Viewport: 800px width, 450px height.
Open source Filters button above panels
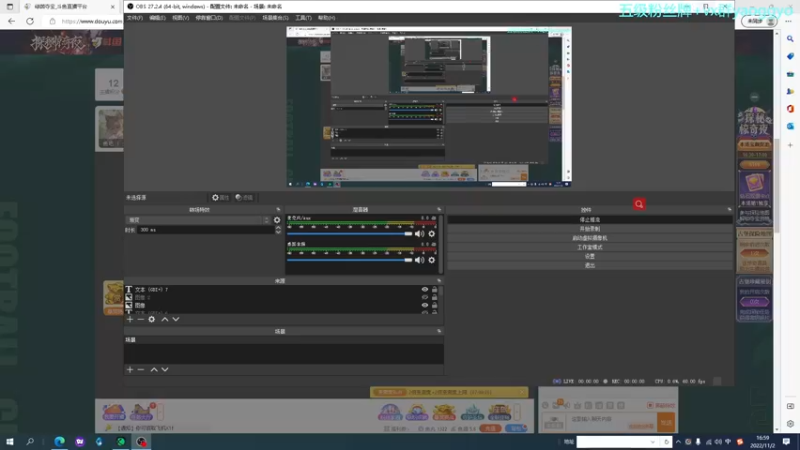coord(244,198)
